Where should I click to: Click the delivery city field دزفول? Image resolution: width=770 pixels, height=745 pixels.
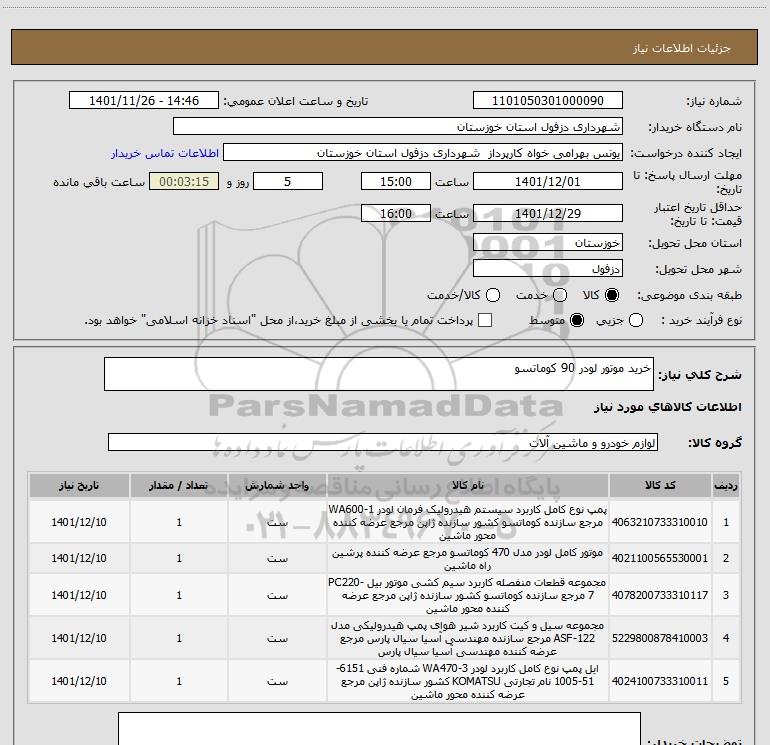[548, 269]
